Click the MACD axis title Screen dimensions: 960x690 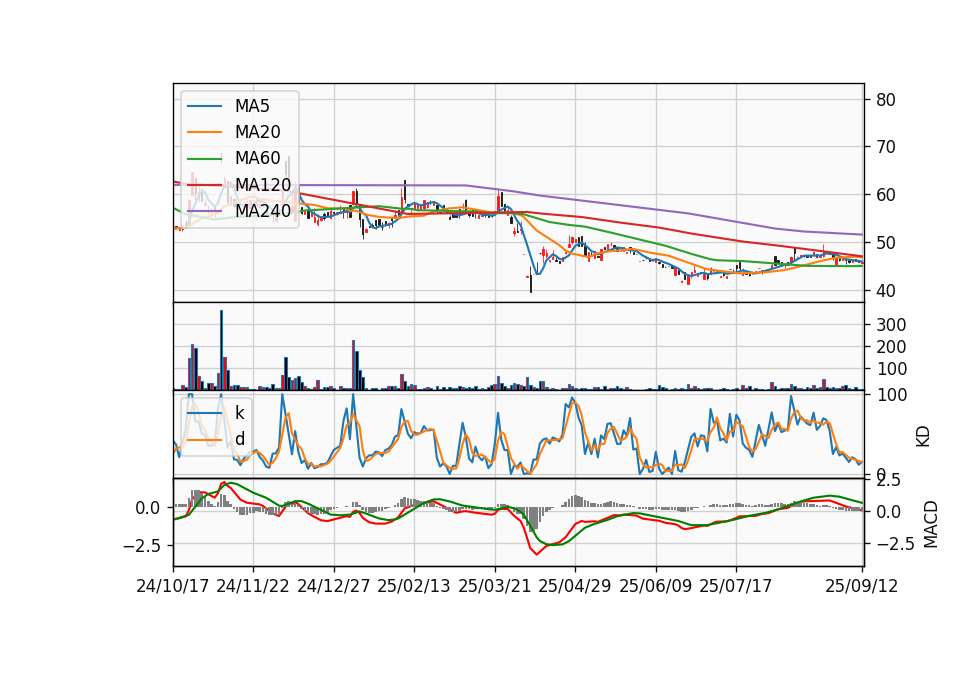tap(931, 524)
